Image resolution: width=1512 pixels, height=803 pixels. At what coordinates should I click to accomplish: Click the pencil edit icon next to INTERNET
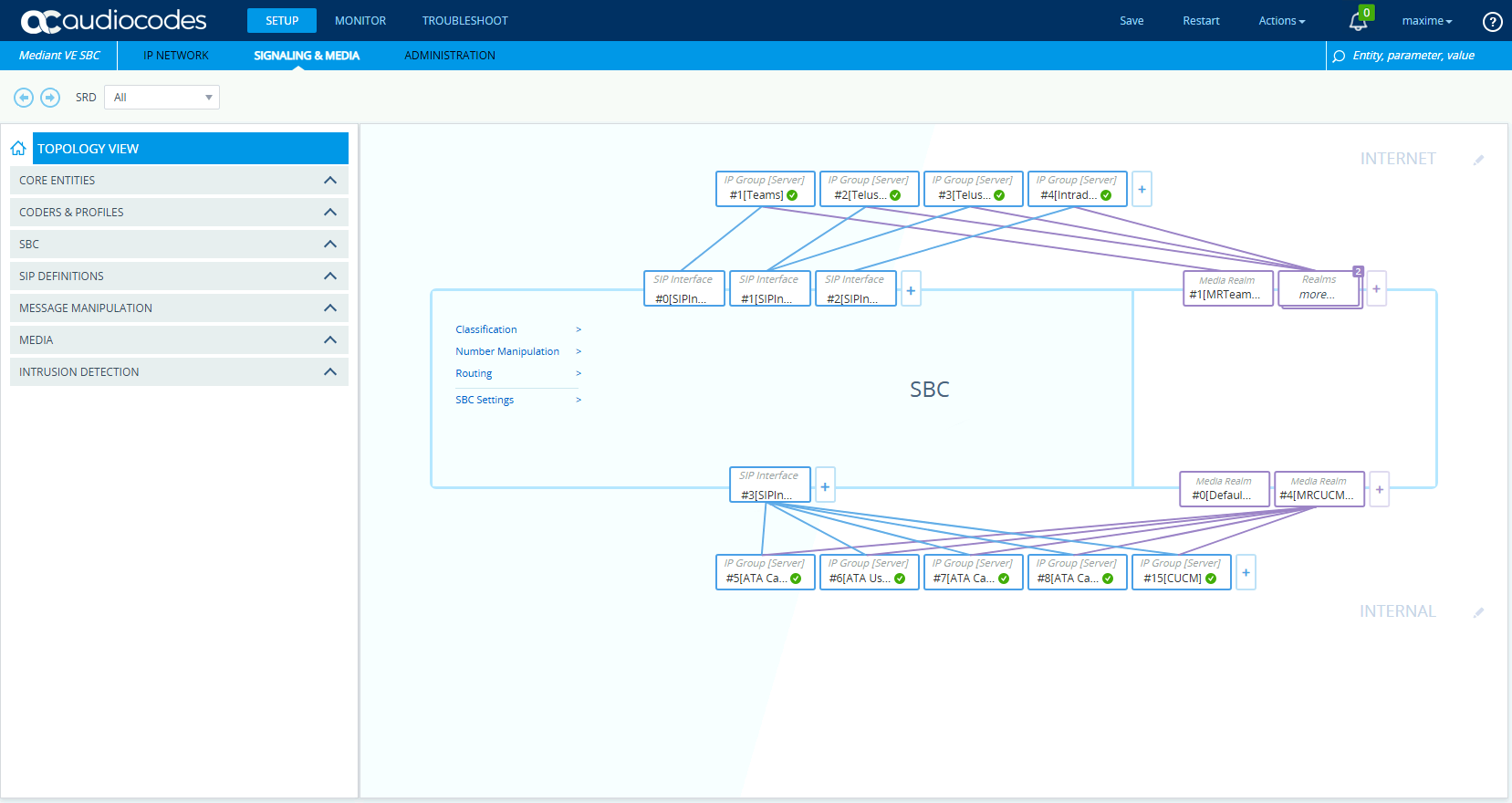[x=1478, y=161]
